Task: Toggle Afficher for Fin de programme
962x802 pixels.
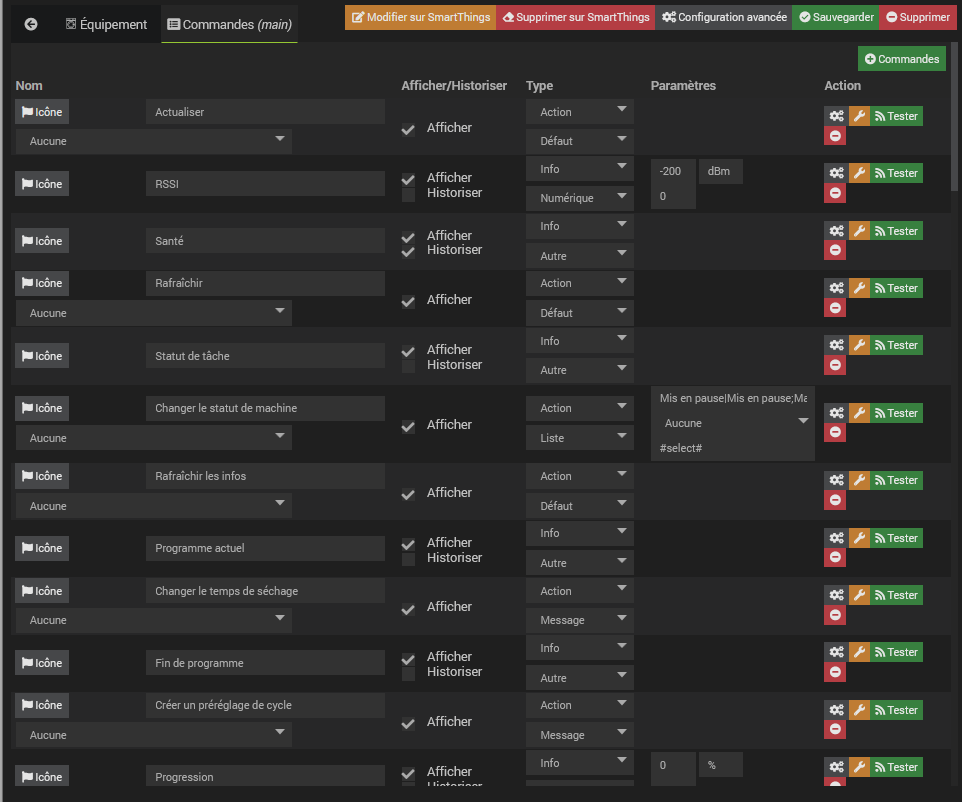Action: 408,659
